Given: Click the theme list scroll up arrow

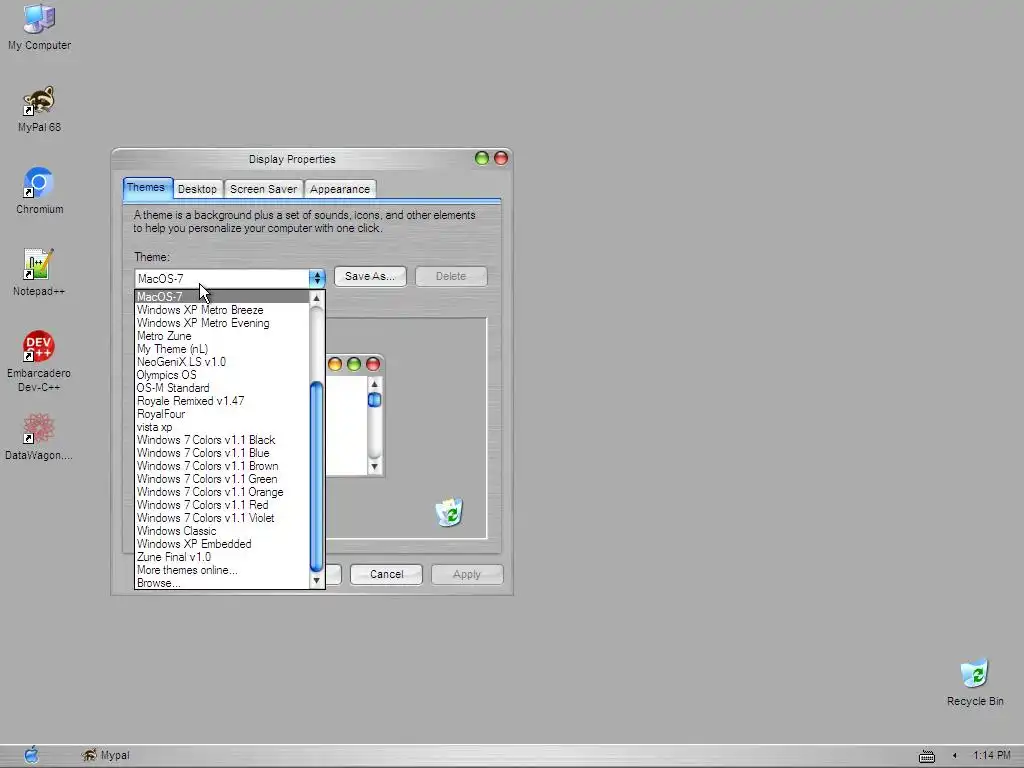Looking at the screenshot, I should coord(317,298).
